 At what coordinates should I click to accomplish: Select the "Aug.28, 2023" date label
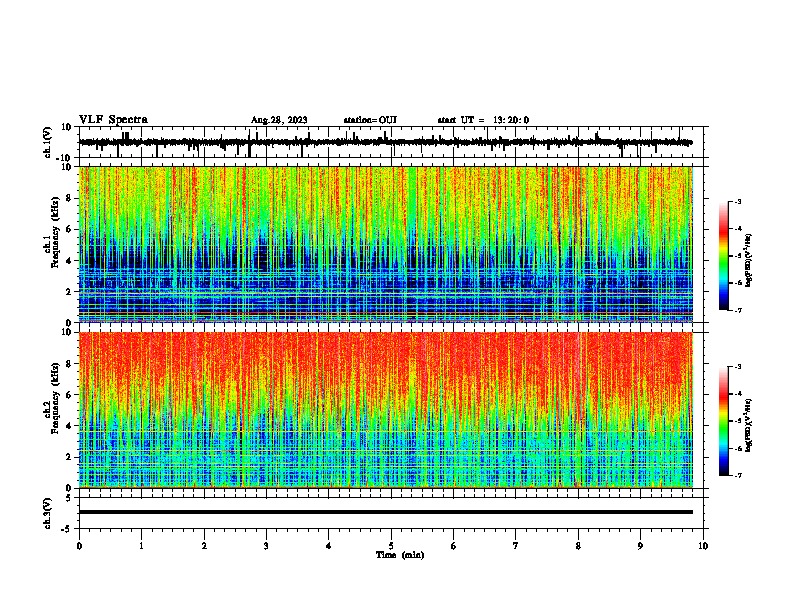(279, 120)
